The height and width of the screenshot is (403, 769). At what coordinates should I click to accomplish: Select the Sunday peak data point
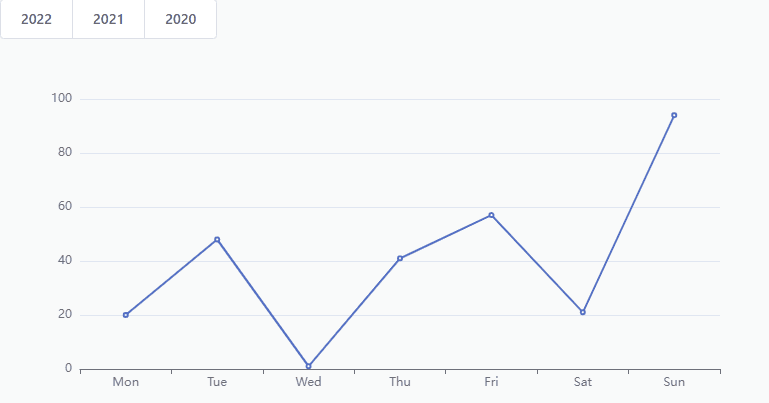pos(674,115)
